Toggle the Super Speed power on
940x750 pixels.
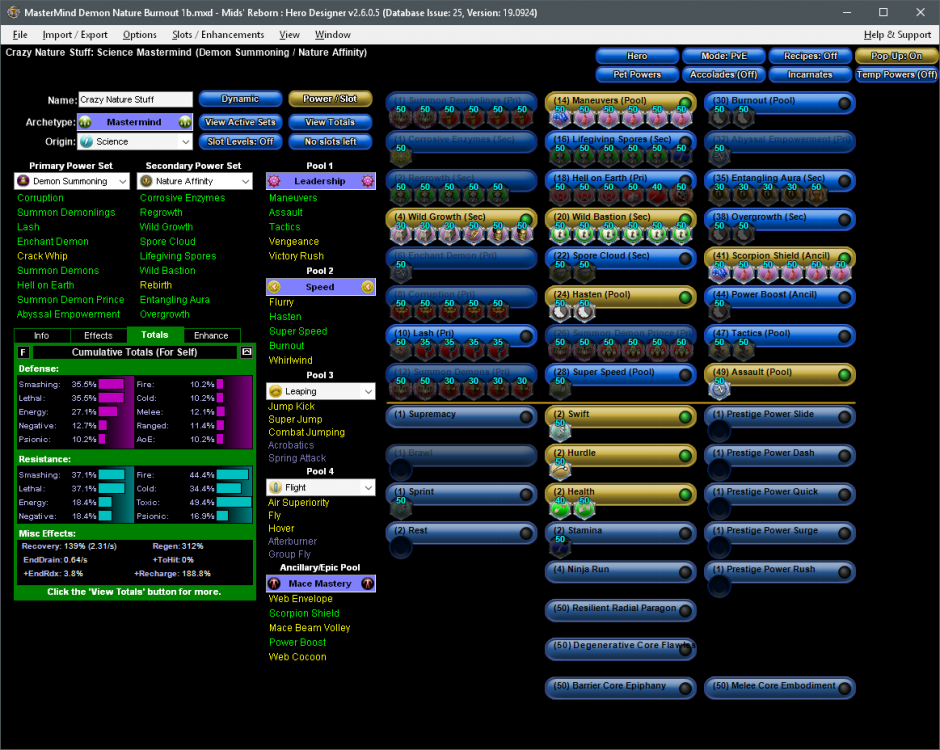[685, 374]
